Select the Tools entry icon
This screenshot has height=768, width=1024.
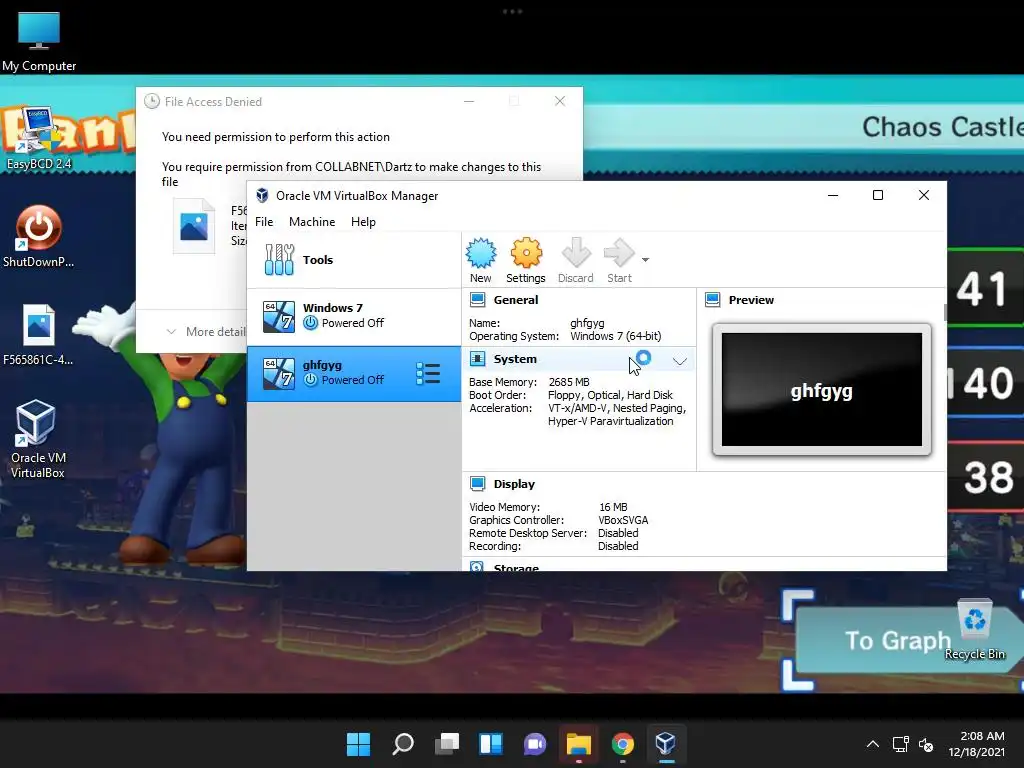(x=280, y=260)
